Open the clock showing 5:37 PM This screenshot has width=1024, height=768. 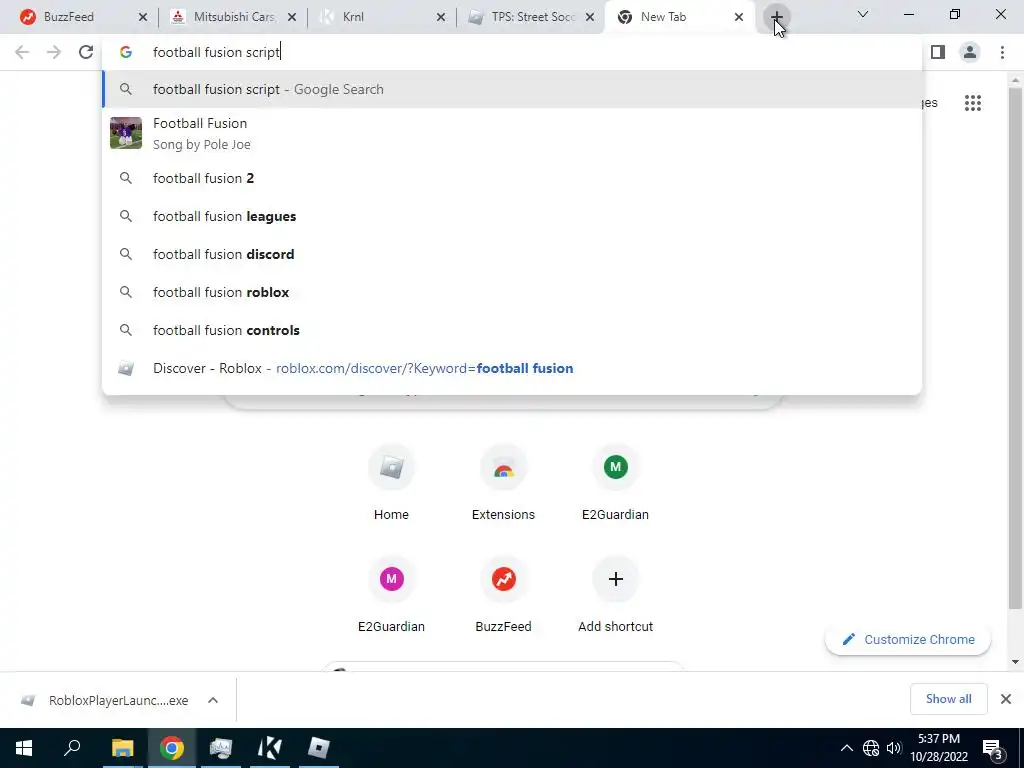(x=939, y=748)
